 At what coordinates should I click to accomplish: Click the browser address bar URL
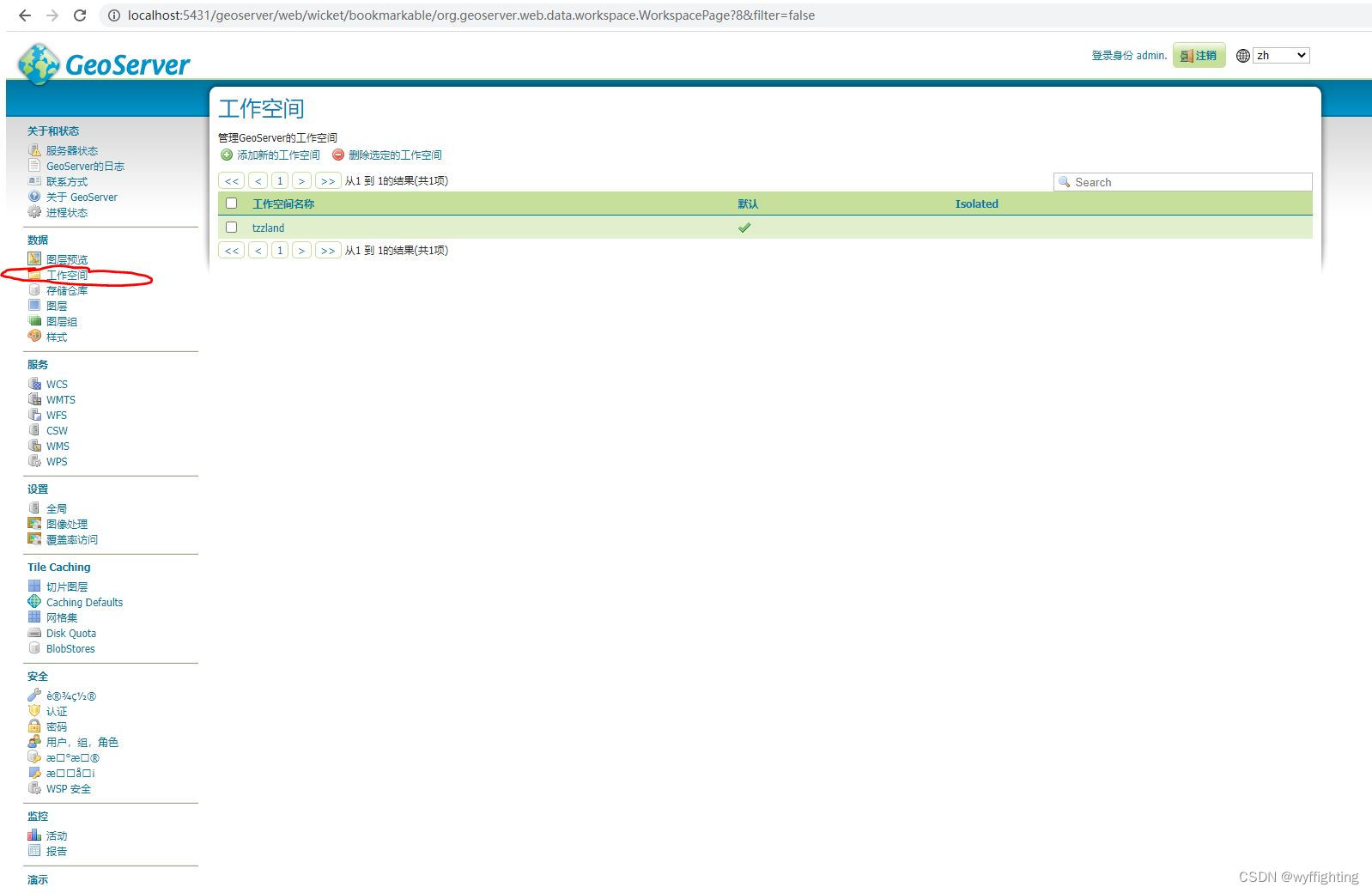click(471, 15)
